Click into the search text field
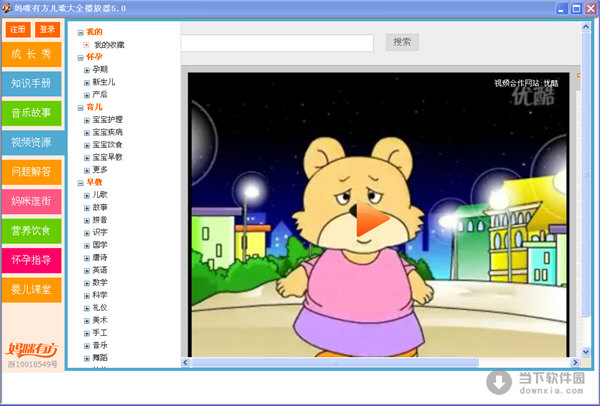Image resolution: width=600 pixels, height=406 pixels. pos(277,43)
